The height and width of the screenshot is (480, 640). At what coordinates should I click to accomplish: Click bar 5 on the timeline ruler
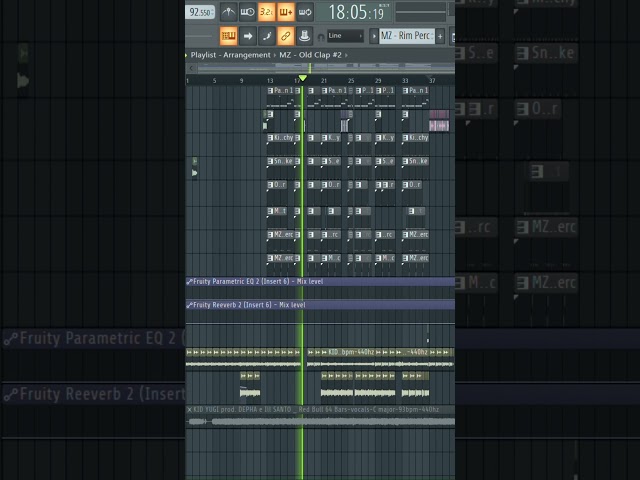(214, 81)
